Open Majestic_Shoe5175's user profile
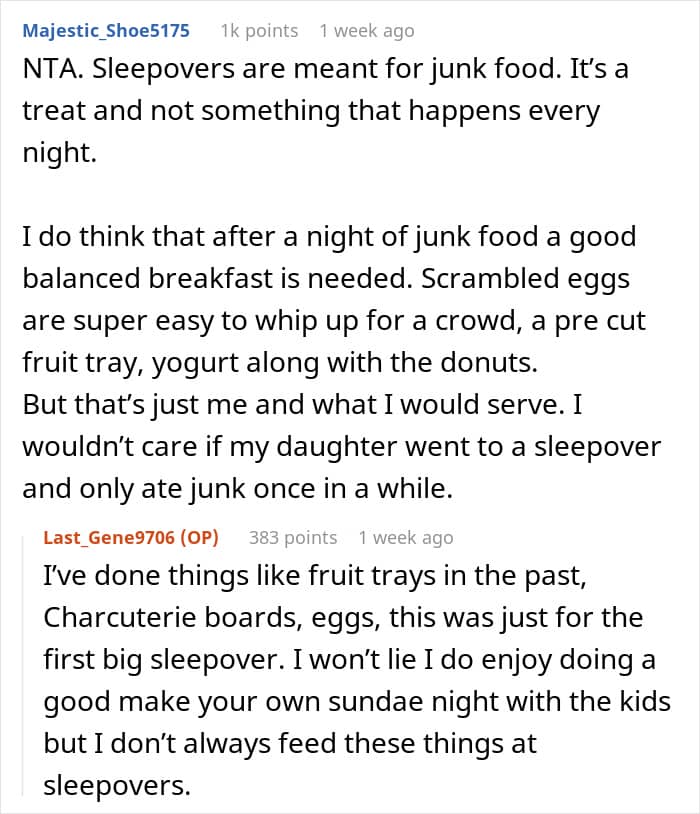Image resolution: width=700 pixels, height=814 pixels. 106,31
